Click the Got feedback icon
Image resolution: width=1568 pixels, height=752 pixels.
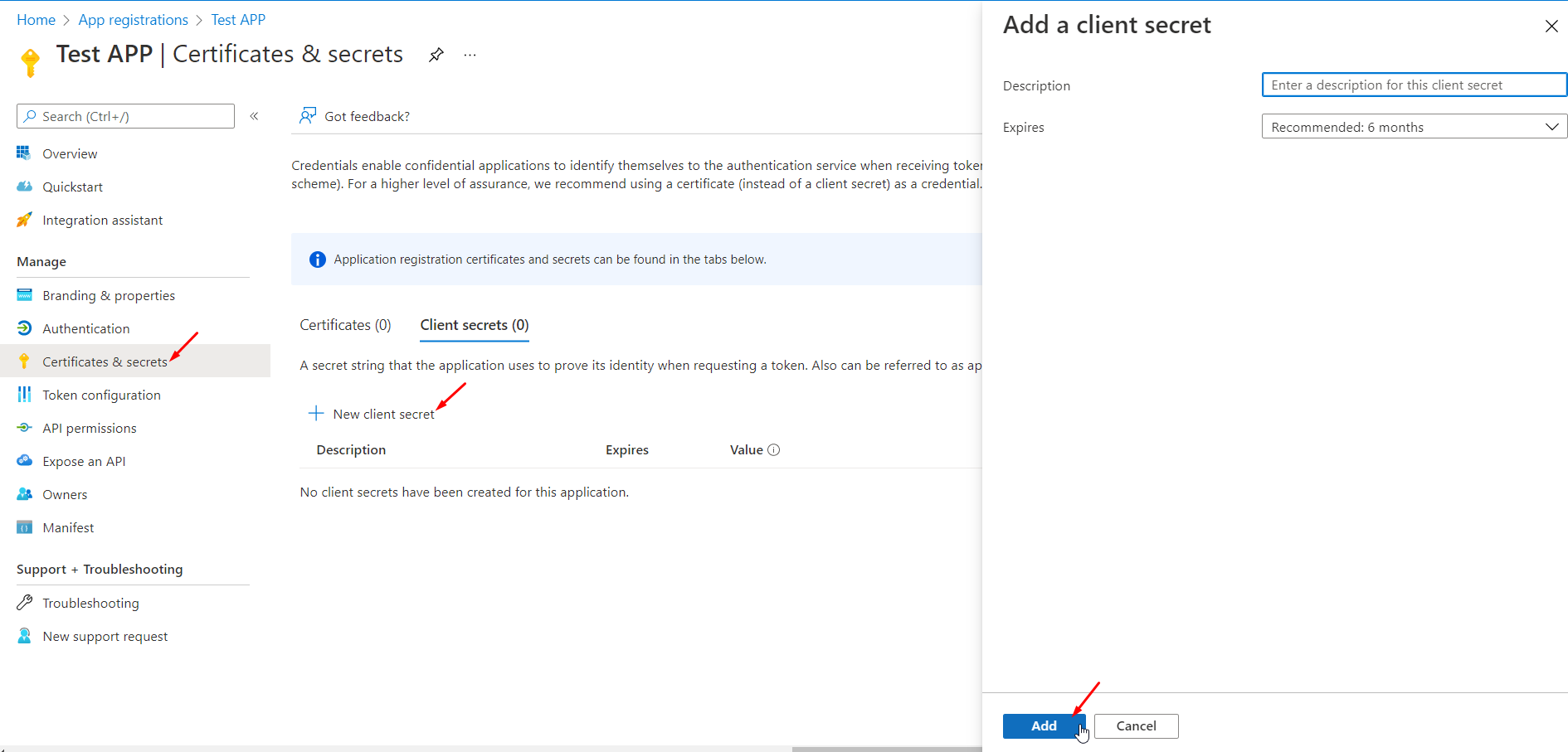pos(308,115)
